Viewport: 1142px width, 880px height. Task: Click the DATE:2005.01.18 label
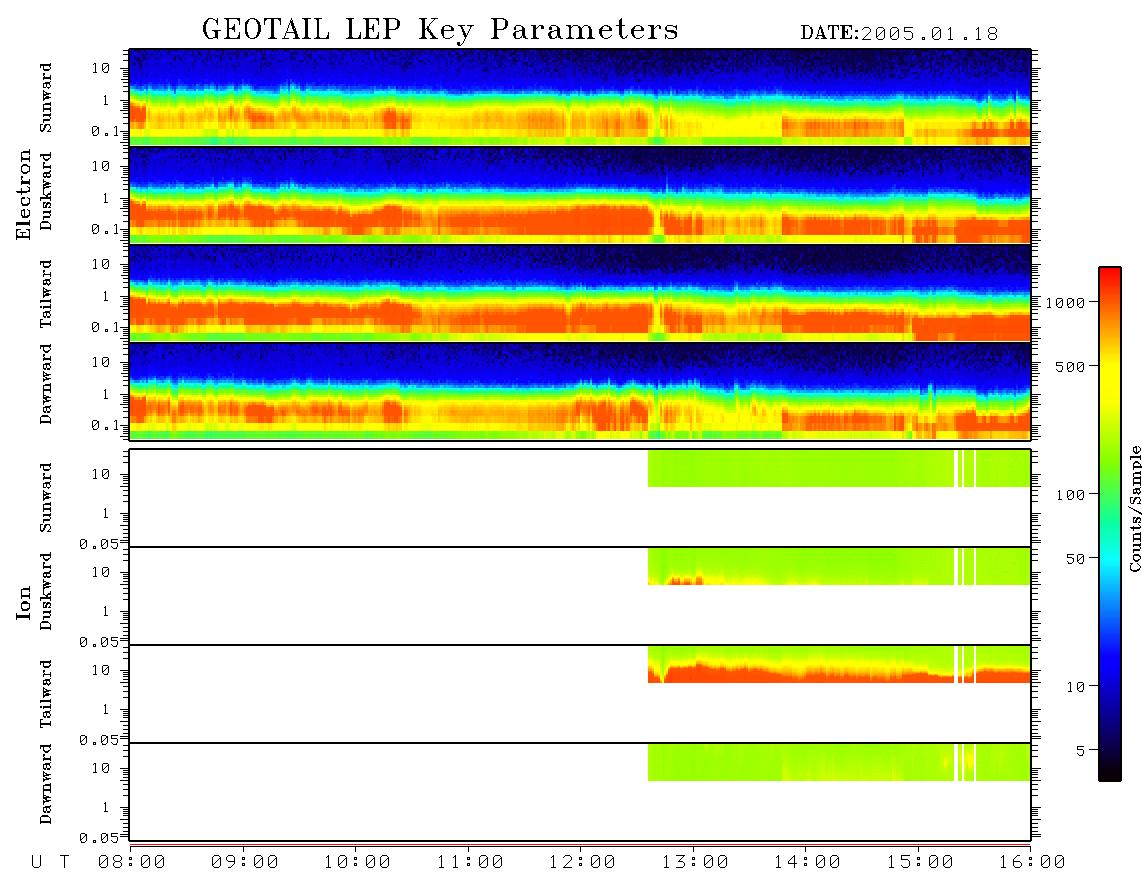899,34
